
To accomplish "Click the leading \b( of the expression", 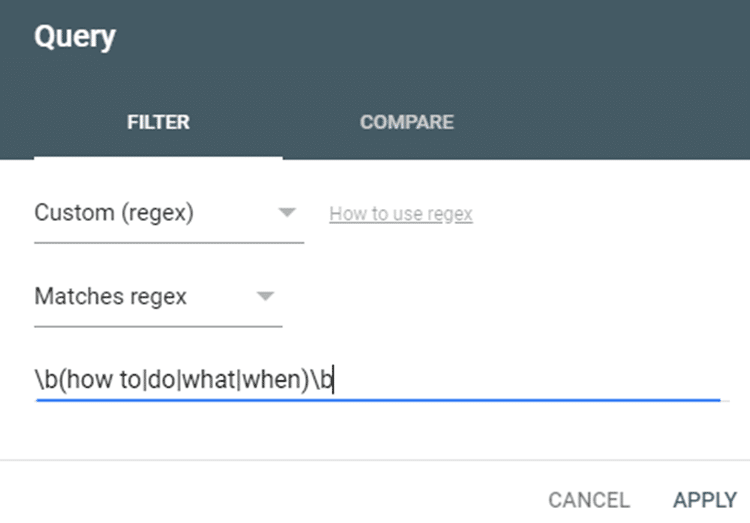I will click(50, 380).
